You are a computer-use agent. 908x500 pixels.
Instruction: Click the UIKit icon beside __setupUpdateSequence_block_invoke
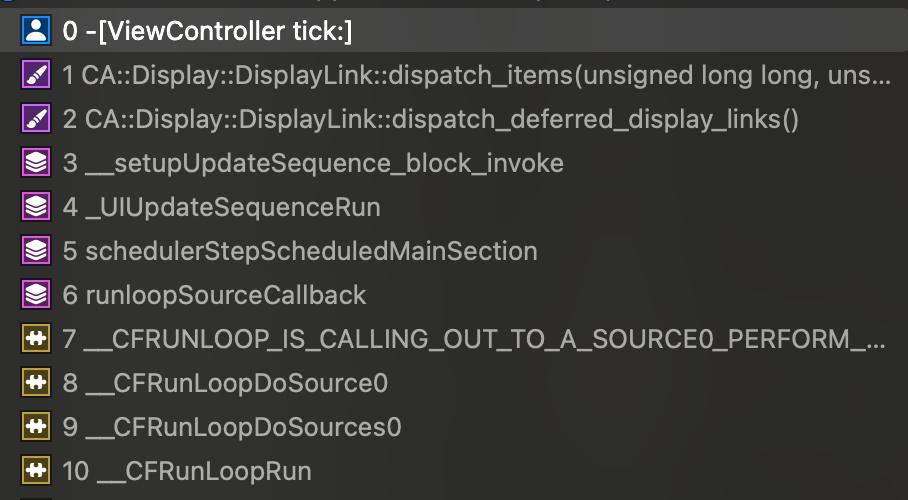[35, 163]
